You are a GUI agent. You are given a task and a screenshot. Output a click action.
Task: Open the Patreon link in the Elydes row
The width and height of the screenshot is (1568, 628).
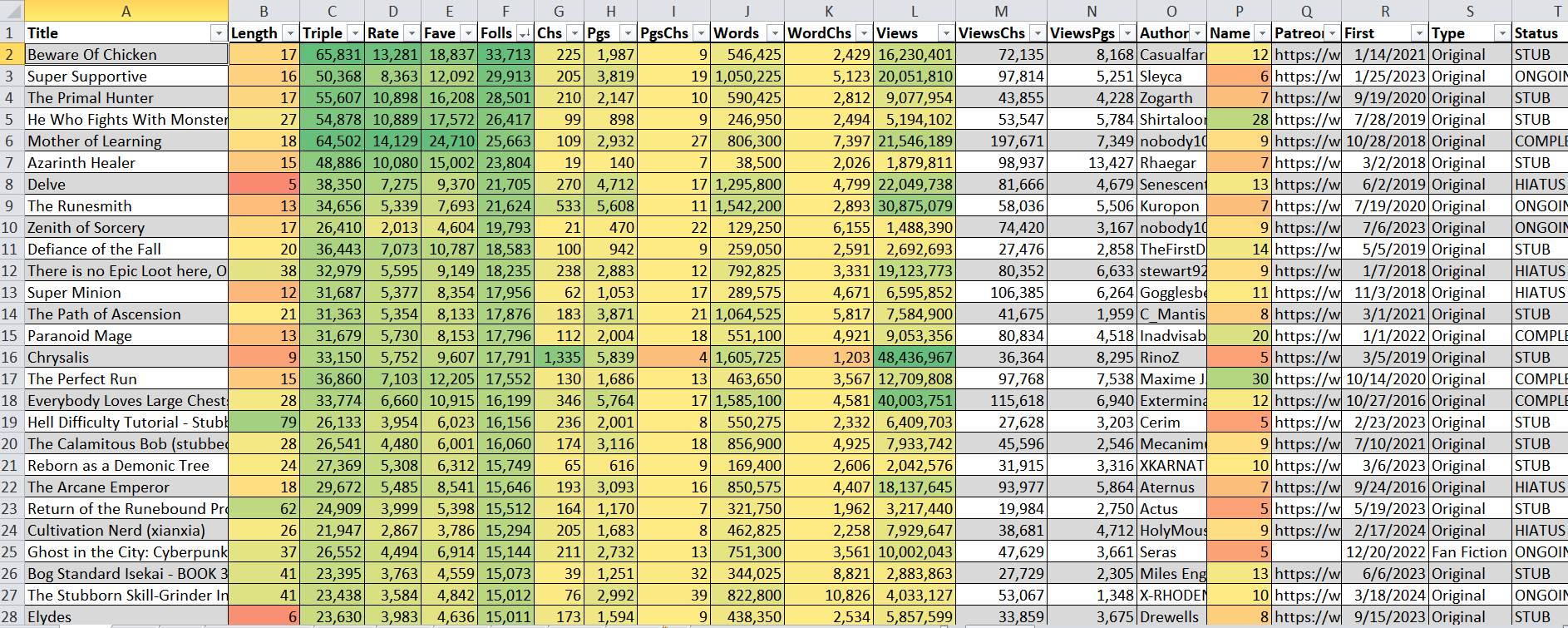click(1307, 617)
